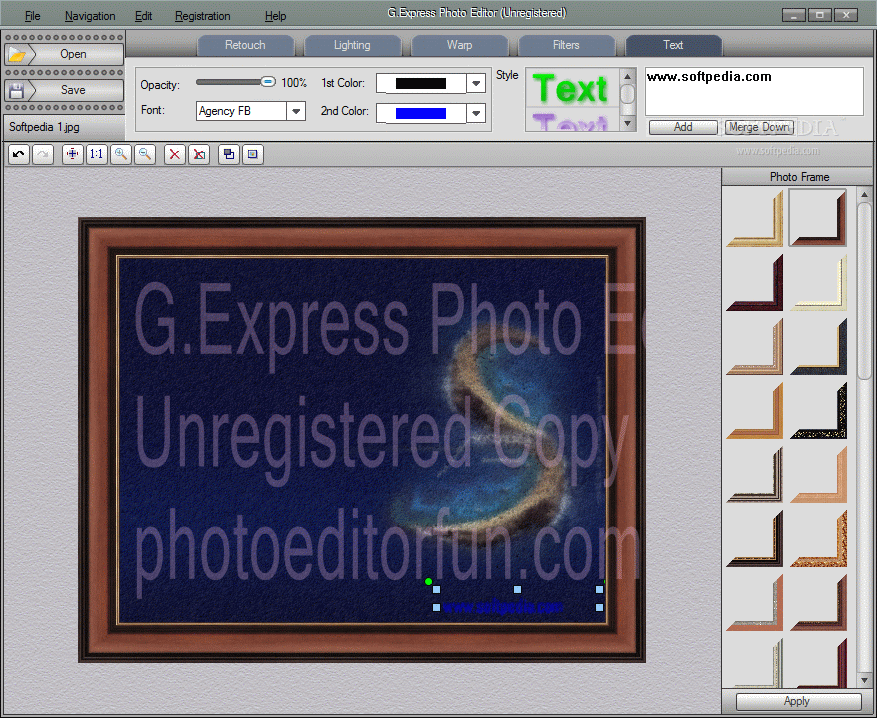Click the Open button label
Viewport: 877px width, 718px height.
coord(73,54)
